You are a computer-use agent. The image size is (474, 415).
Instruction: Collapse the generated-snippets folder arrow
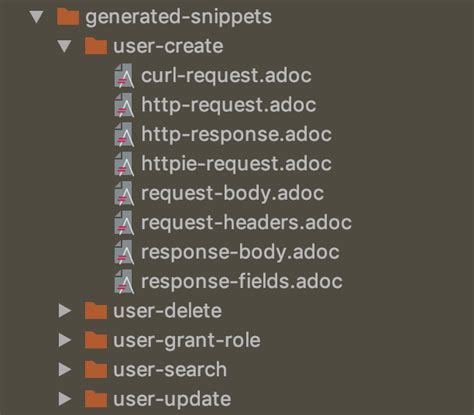37,17
